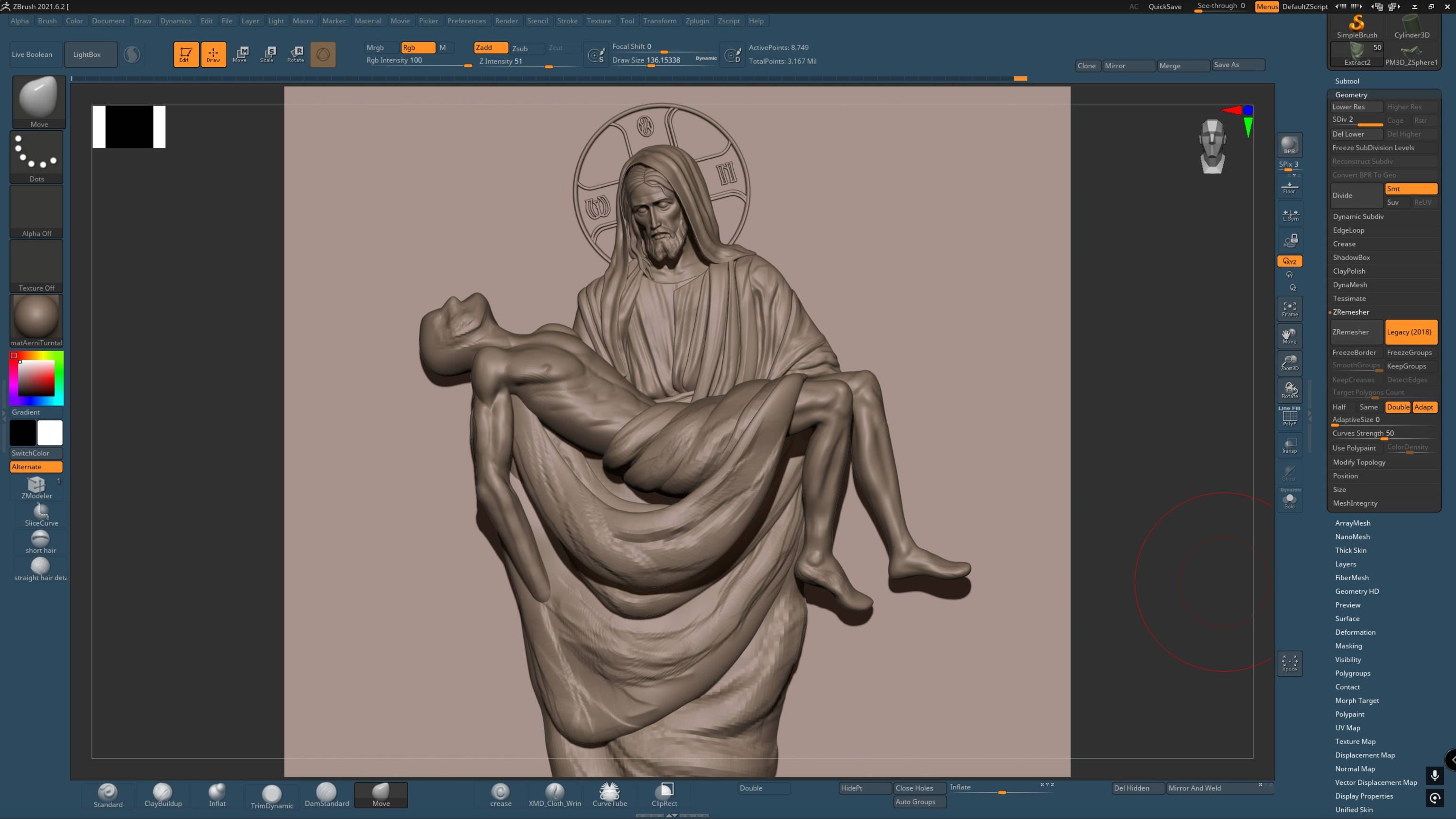Activate the Move transform icon
The height and width of the screenshot is (819, 1456).
tap(240, 54)
